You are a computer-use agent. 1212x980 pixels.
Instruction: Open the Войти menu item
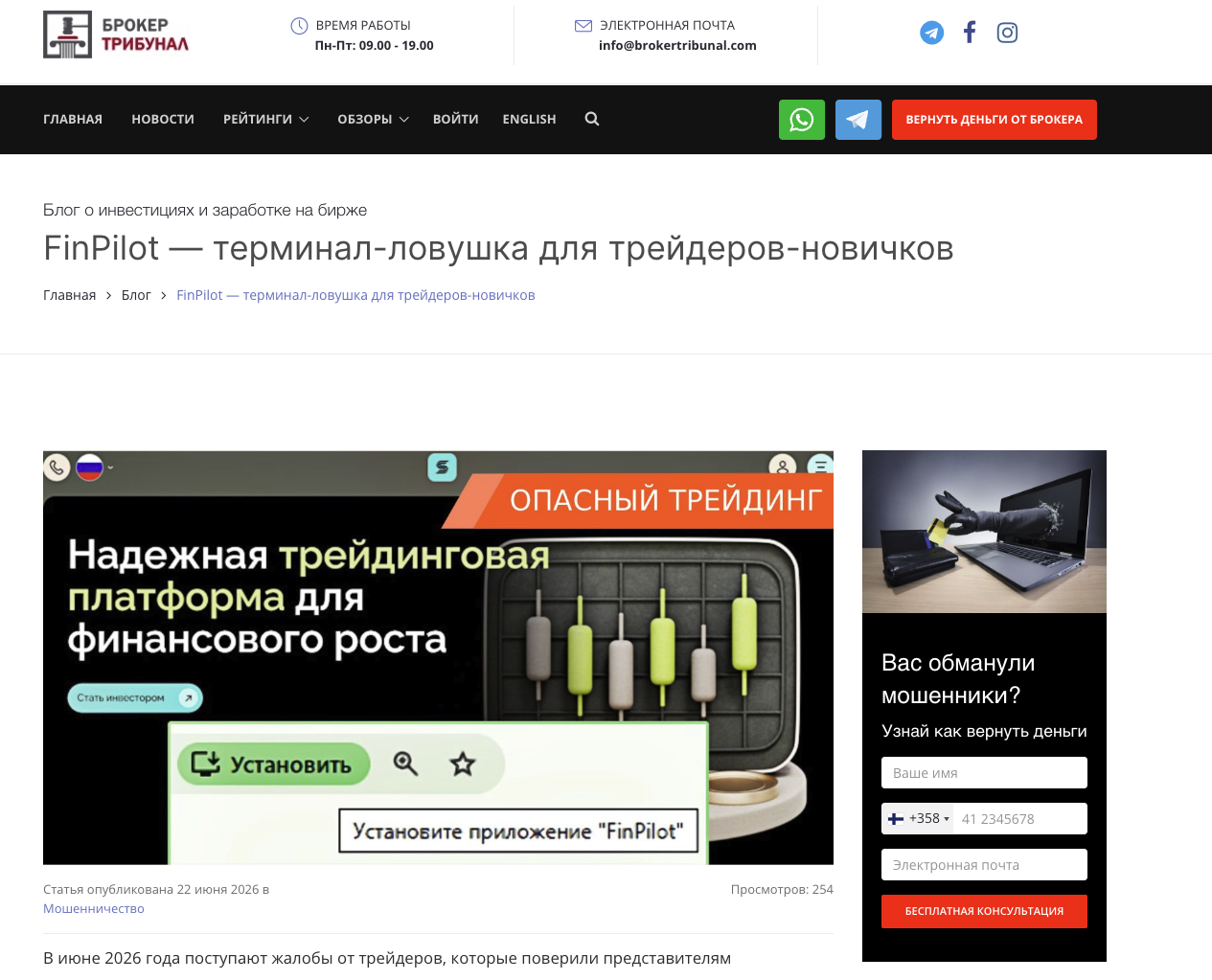coord(455,119)
